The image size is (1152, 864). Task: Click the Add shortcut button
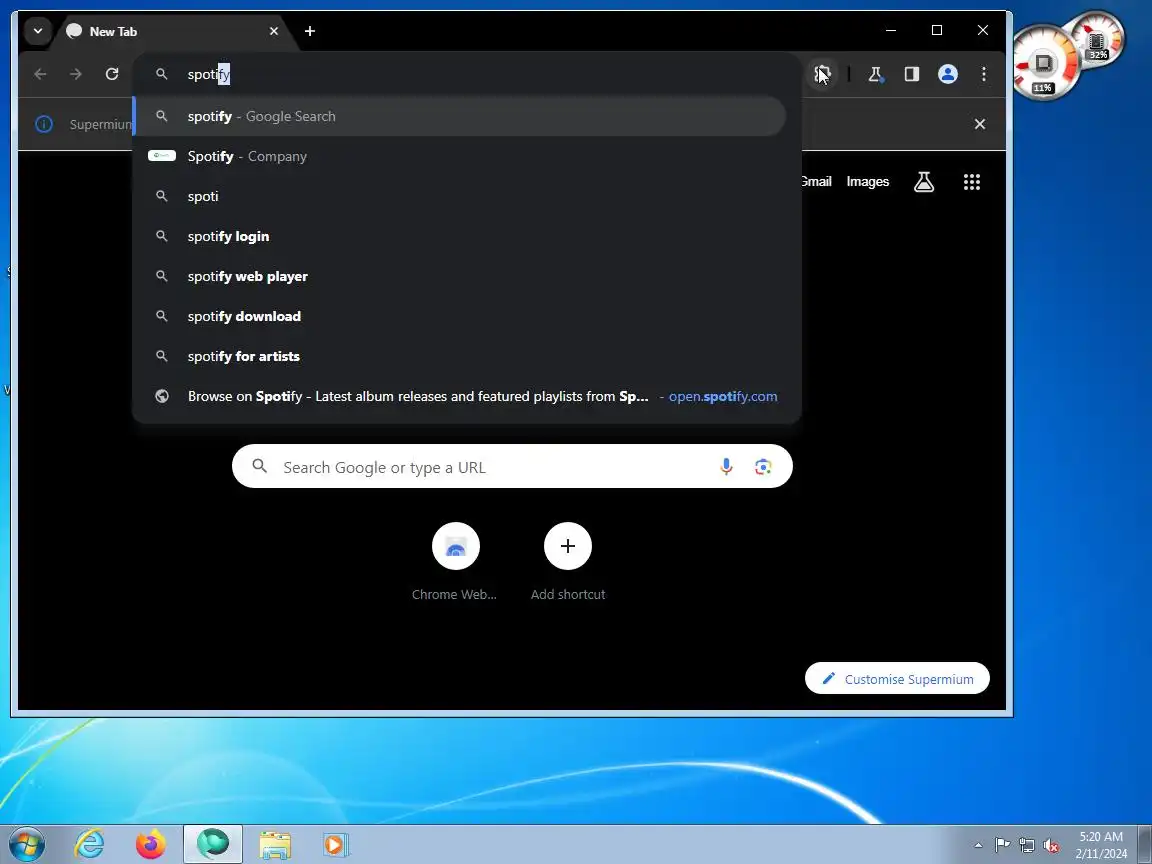pos(568,561)
